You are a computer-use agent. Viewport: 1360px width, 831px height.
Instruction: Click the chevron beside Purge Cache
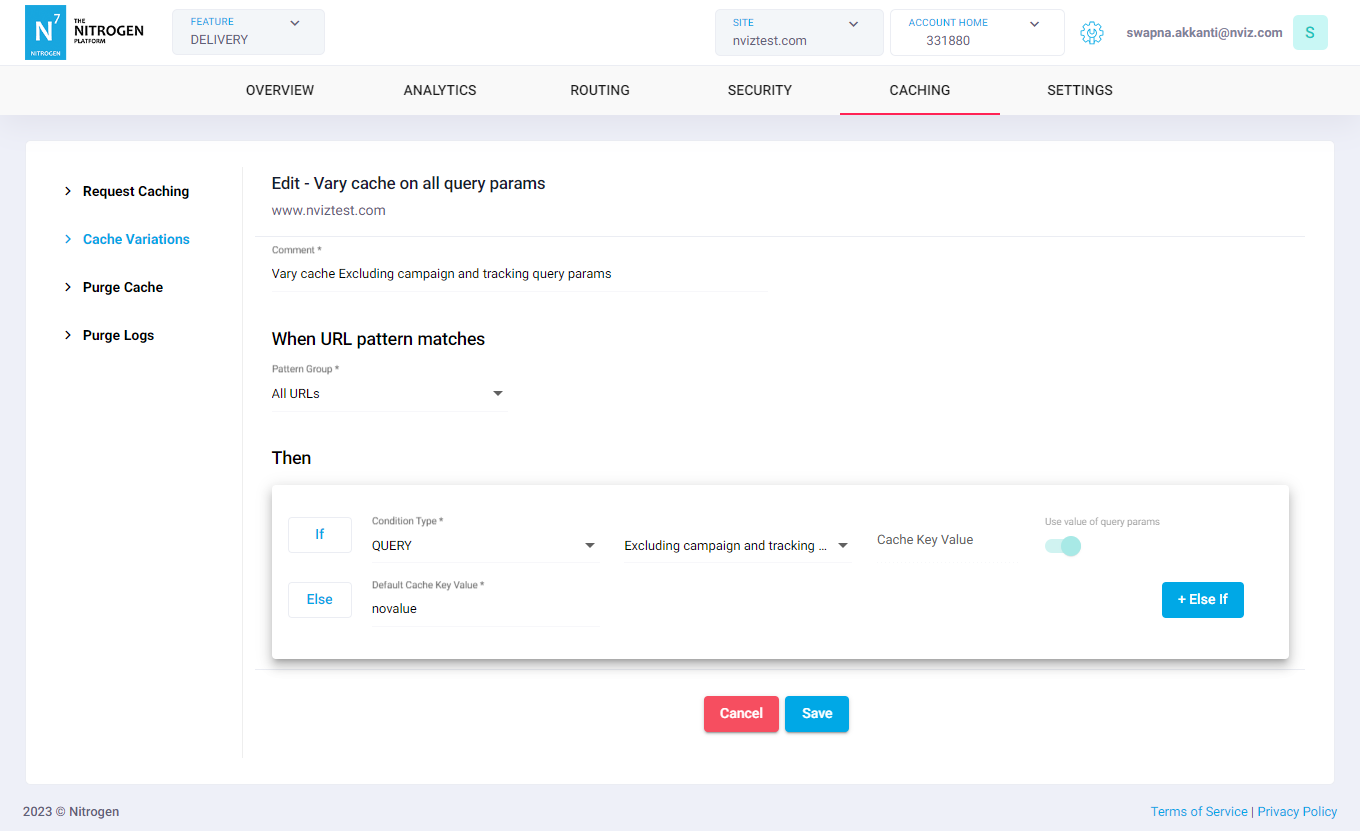click(x=68, y=287)
